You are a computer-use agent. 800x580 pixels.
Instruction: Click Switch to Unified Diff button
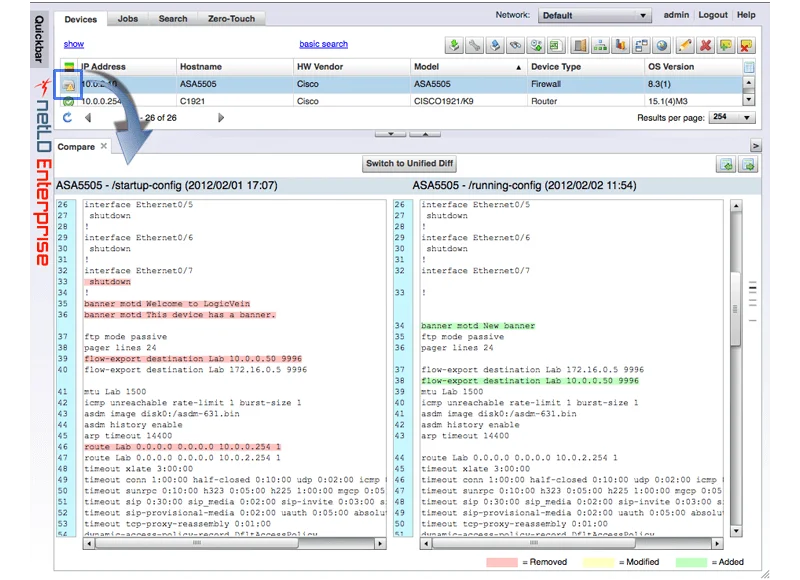(x=409, y=164)
